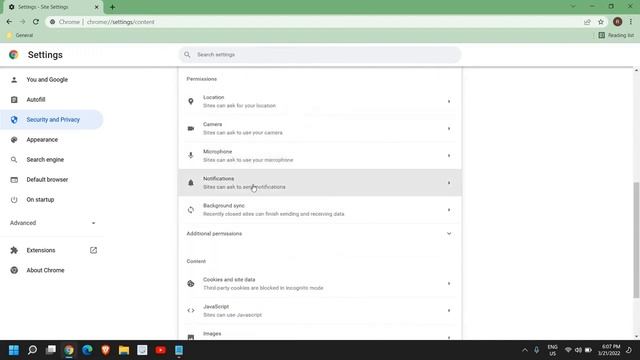
Task: Open the Windows Start menu
Action: click(x=14, y=350)
